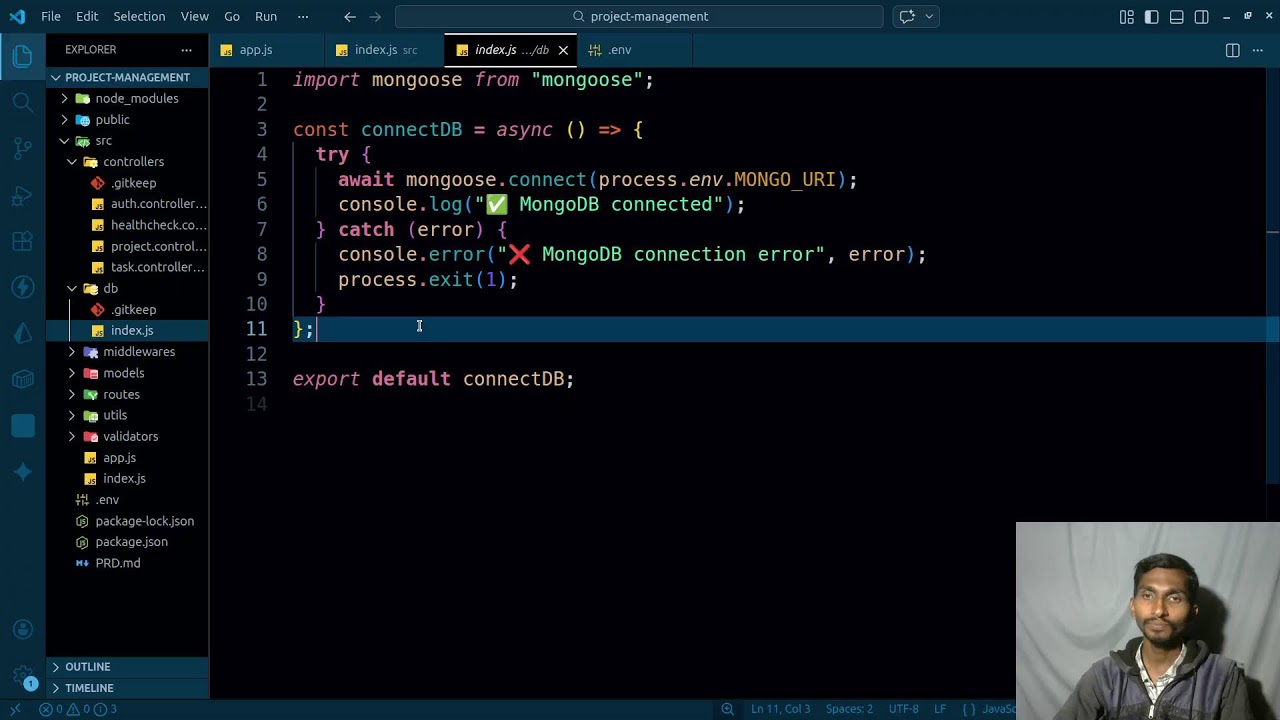
Task: Open the overflow menu ellipsis in menu bar
Action: 303,16
